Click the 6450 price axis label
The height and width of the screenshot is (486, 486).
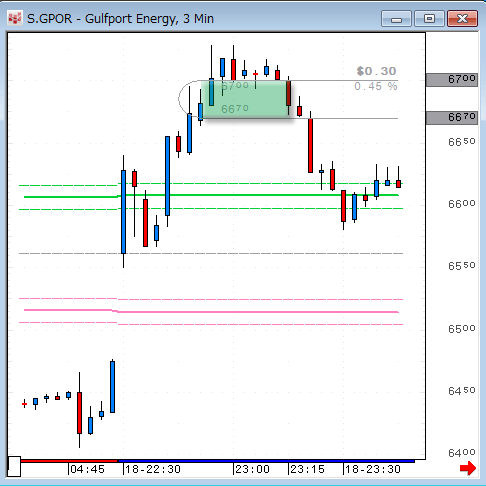pyautogui.click(x=462, y=391)
